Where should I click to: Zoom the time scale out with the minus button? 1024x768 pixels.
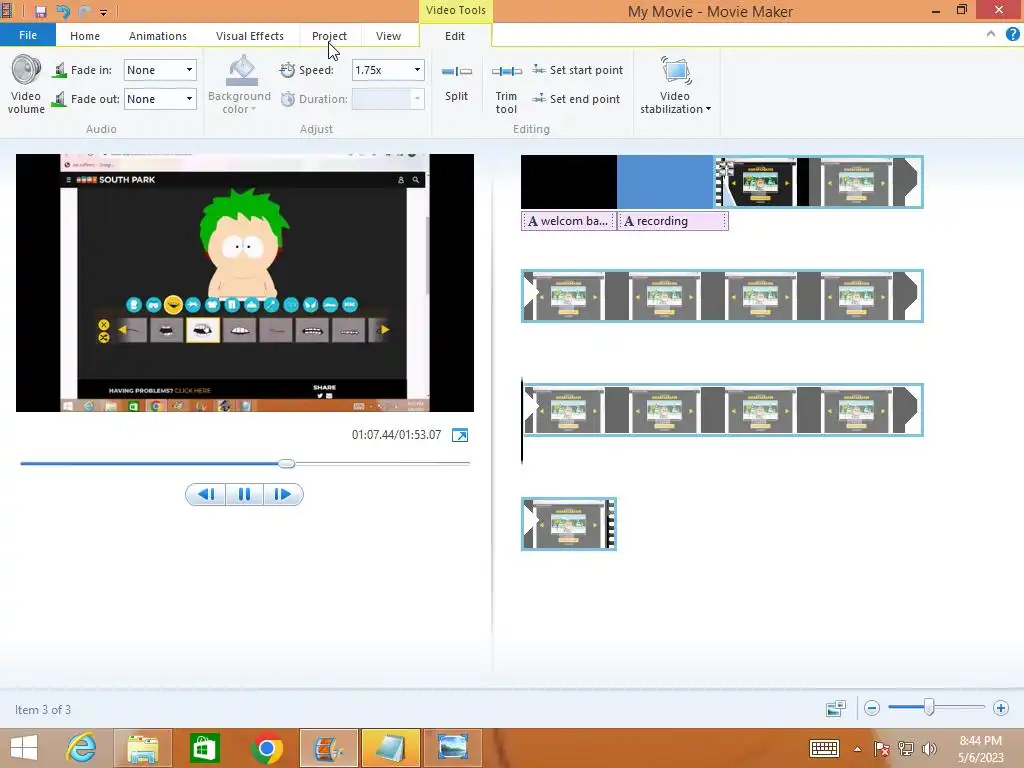pos(872,708)
